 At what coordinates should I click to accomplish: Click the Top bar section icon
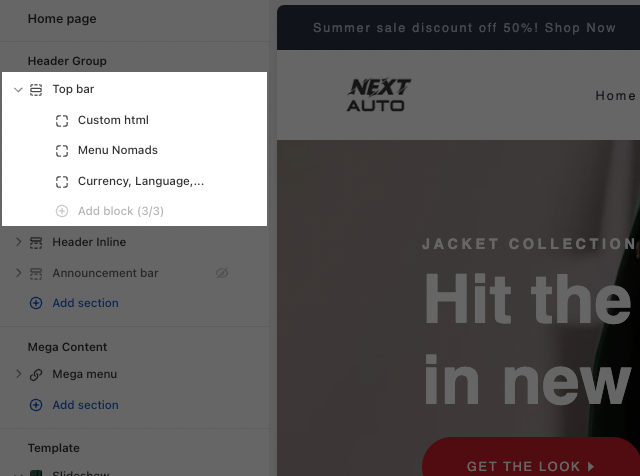click(36, 89)
